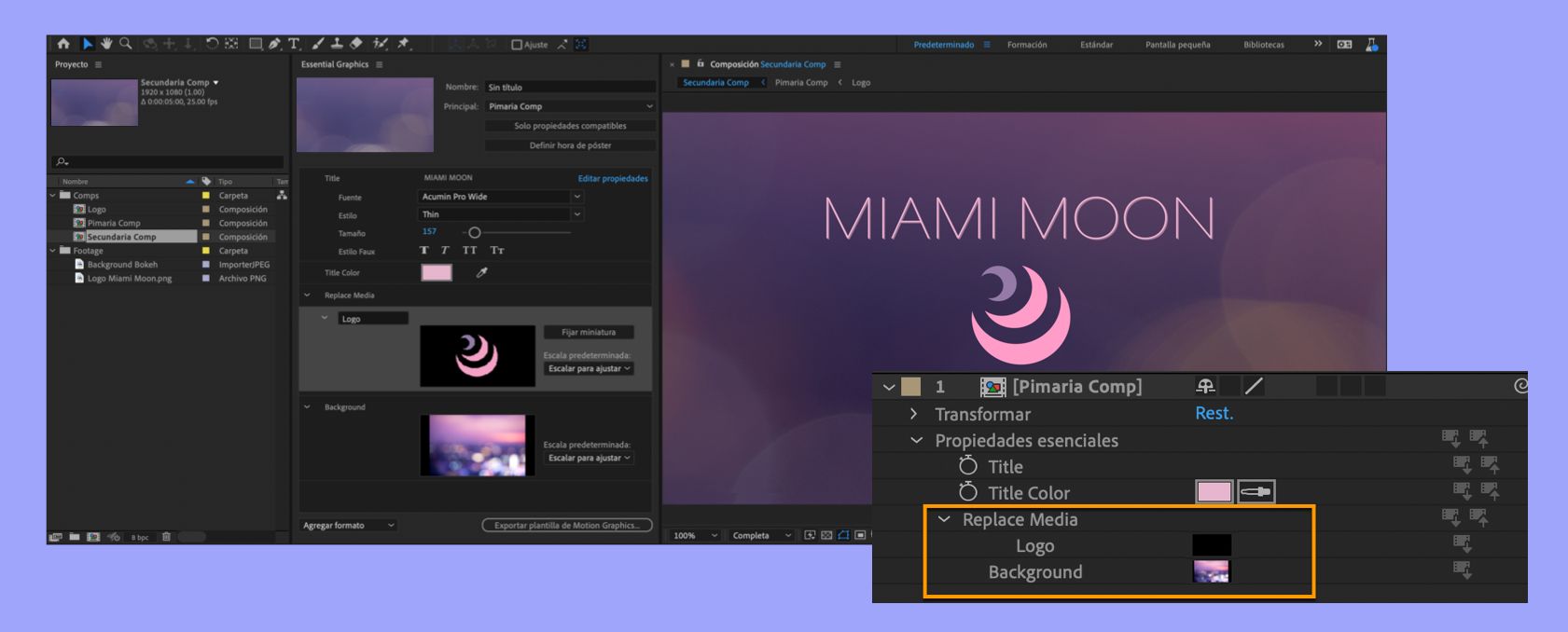
Task: Click the blue Rest. reset link
Action: [x=1214, y=414]
